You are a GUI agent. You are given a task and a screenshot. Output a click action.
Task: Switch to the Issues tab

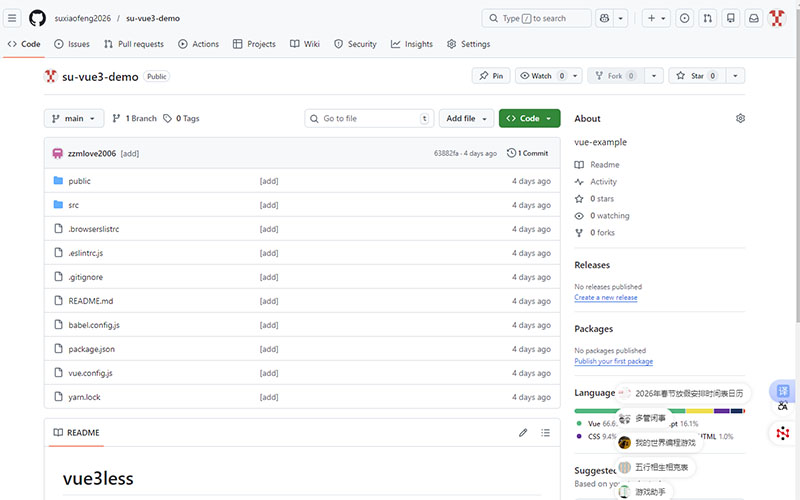pyautogui.click(x=72, y=44)
